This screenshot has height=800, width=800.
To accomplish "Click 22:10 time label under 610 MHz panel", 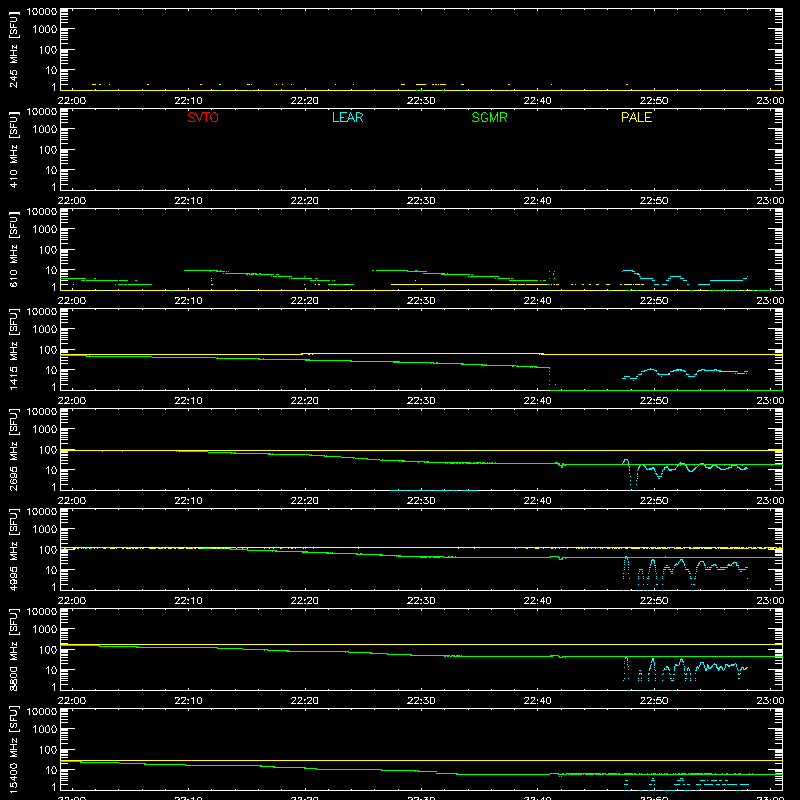I will pos(188,301).
